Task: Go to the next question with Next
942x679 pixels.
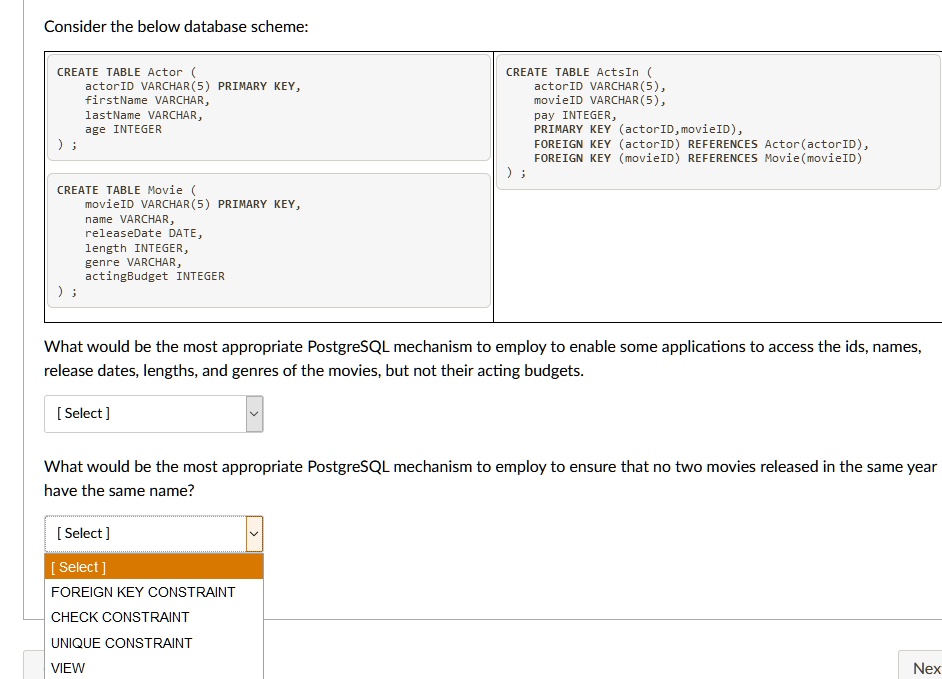Action: pos(925,668)
